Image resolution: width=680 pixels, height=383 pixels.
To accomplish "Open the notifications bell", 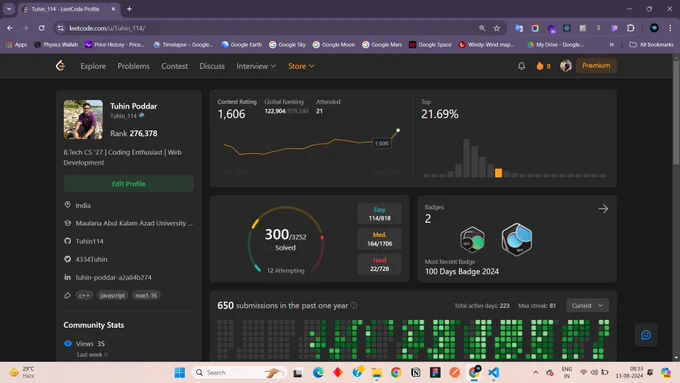I will tap(521, 66).
